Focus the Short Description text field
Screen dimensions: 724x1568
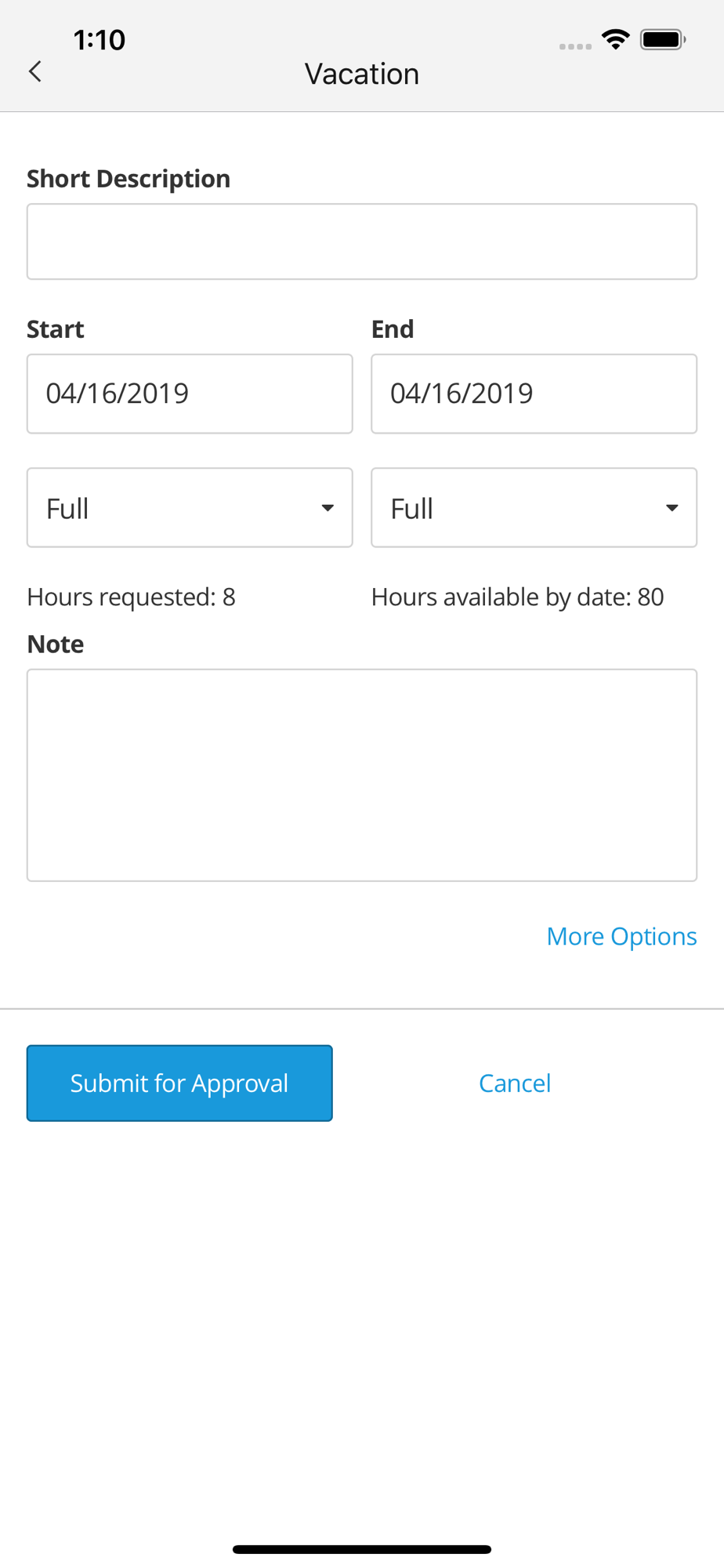[x=362, y=241]
